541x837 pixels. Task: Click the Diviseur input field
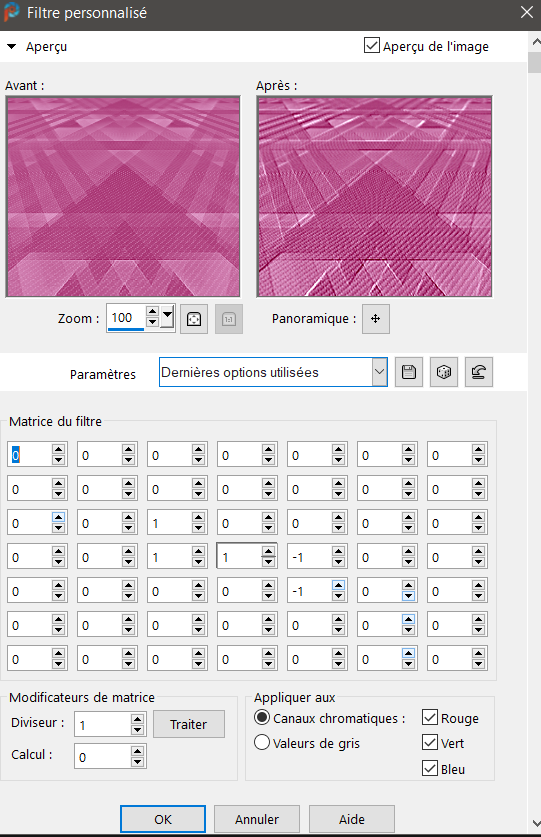click(x=103, y=725)
